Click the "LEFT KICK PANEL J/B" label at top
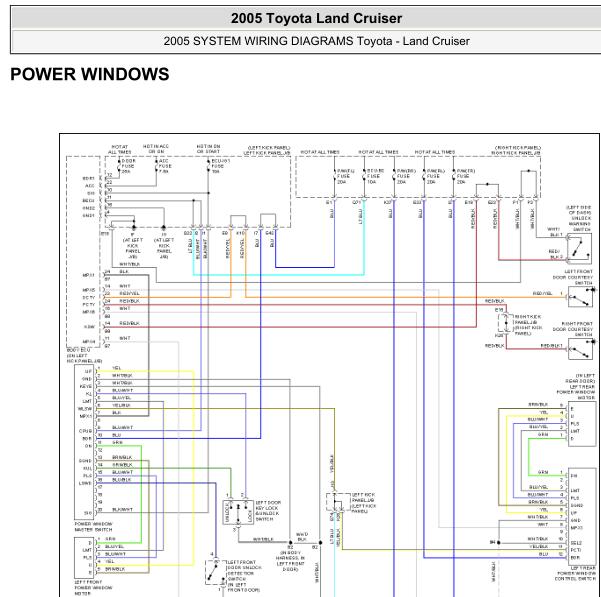This screenshot has width=601, height=597. (x=267, y=151)
